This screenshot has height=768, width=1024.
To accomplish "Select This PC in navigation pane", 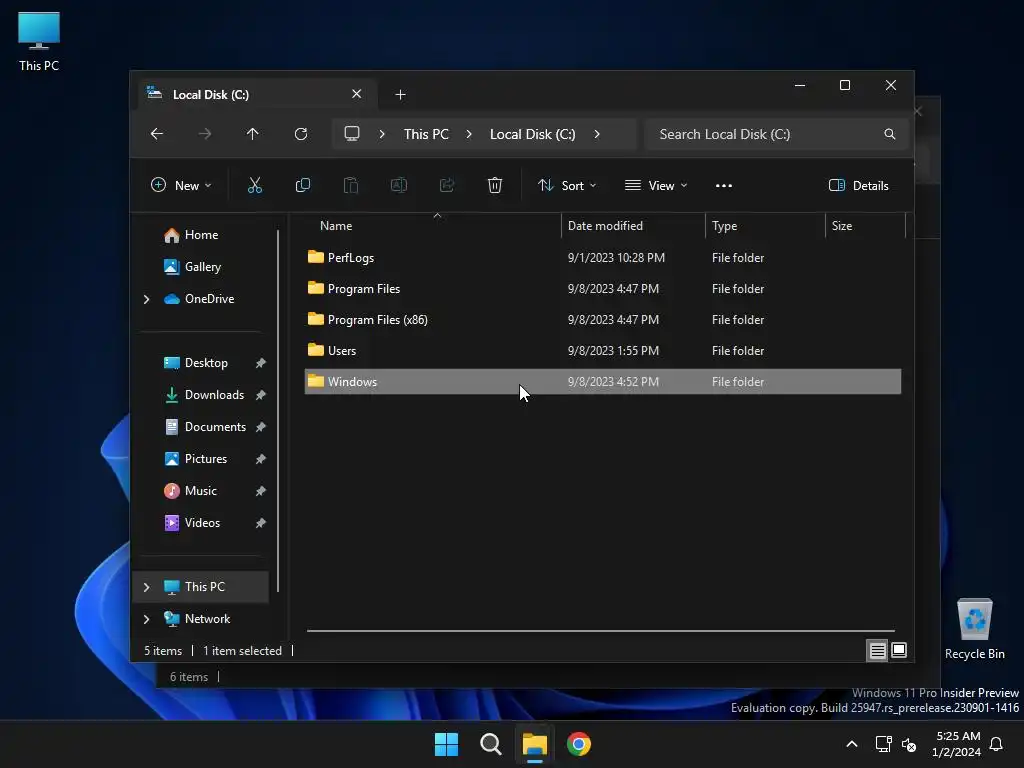I will click(201, 587).
